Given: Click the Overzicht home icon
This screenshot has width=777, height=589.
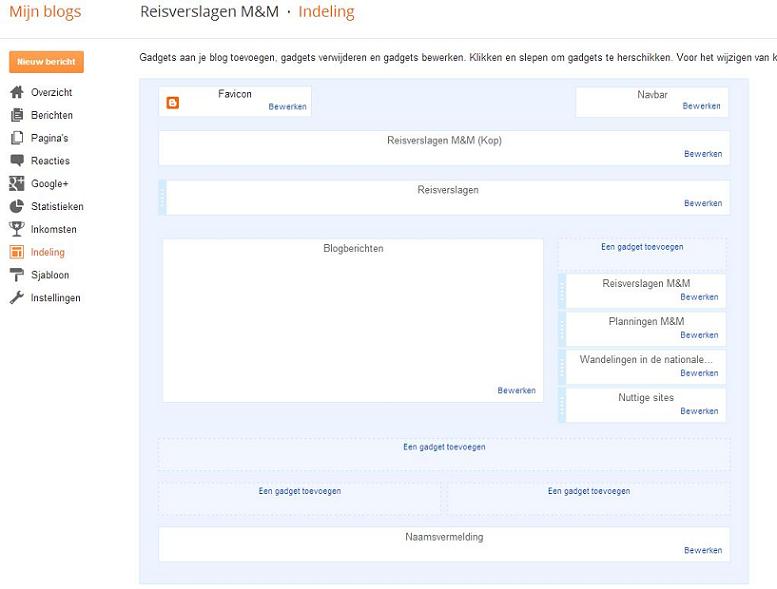Looking at the screenshot, I should 16,92.
